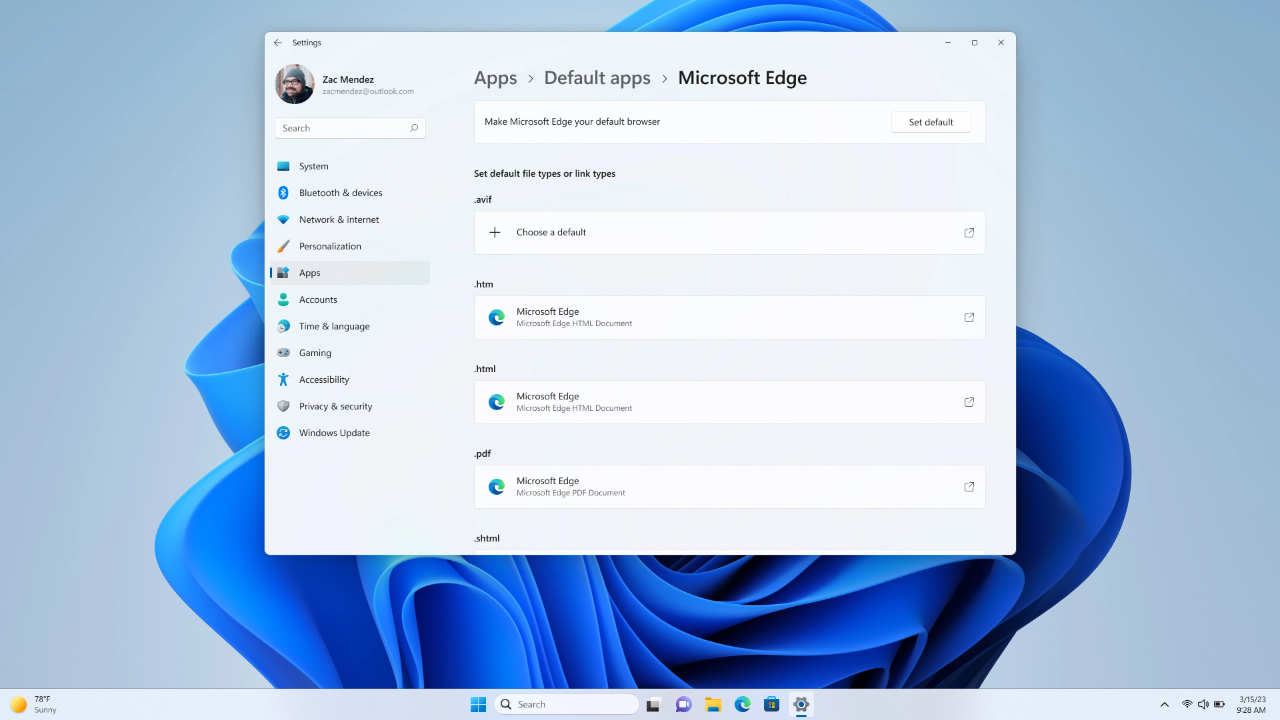Open Windows Update settings
This screenshot has height=720, width=1280.
click(350, 433)
